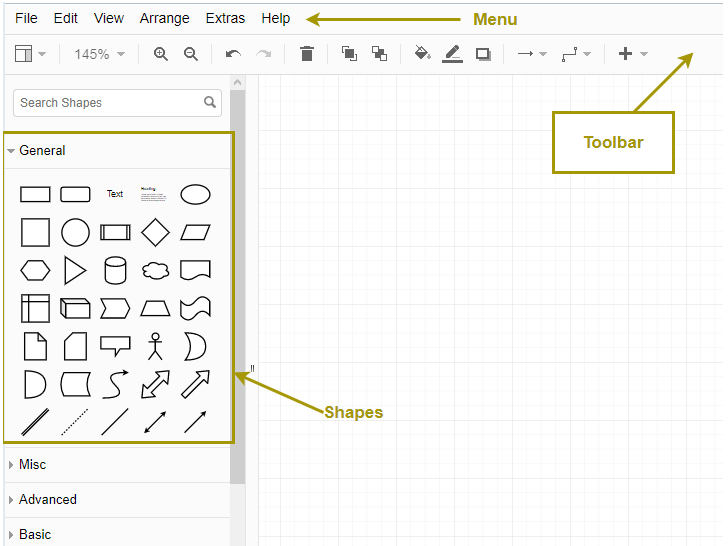The image size is (728, 546).
Task: Select the And half-circle shape
Action: (35, 384)
